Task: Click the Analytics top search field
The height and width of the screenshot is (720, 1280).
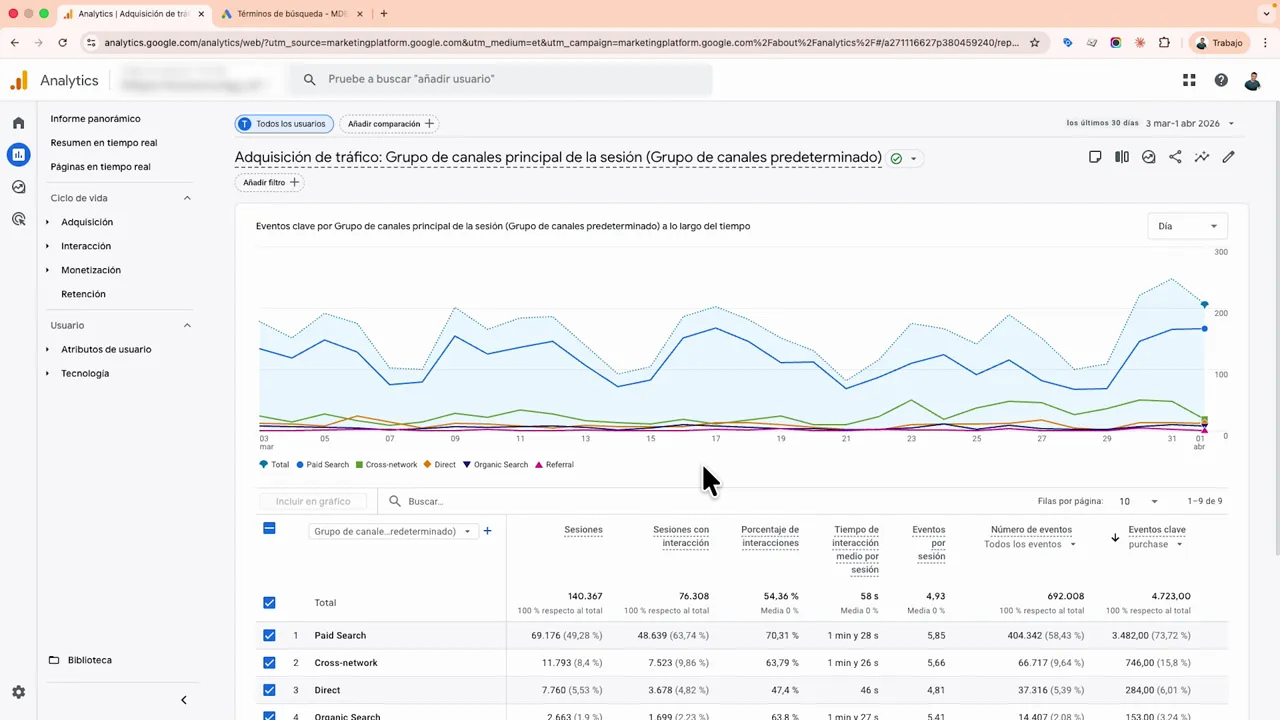Action: pos(502,79)
